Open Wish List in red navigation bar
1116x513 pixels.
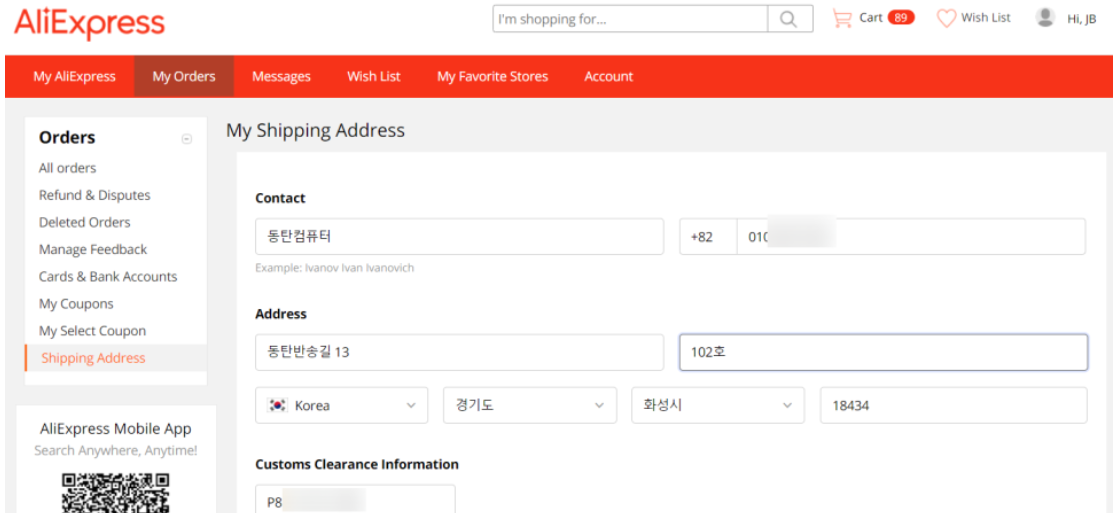[374, 76]
